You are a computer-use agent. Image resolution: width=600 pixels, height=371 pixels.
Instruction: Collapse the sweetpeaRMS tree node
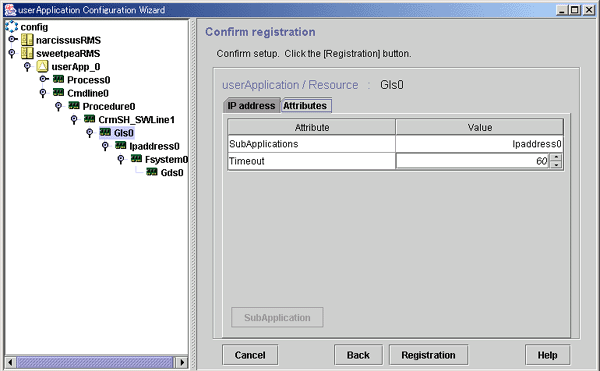[12, 53]
